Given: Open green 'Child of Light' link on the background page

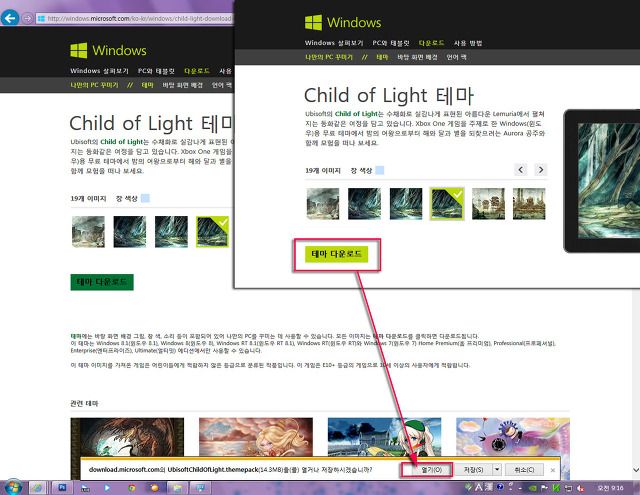Looking at the screenshot, I should (x=122, y=142).
